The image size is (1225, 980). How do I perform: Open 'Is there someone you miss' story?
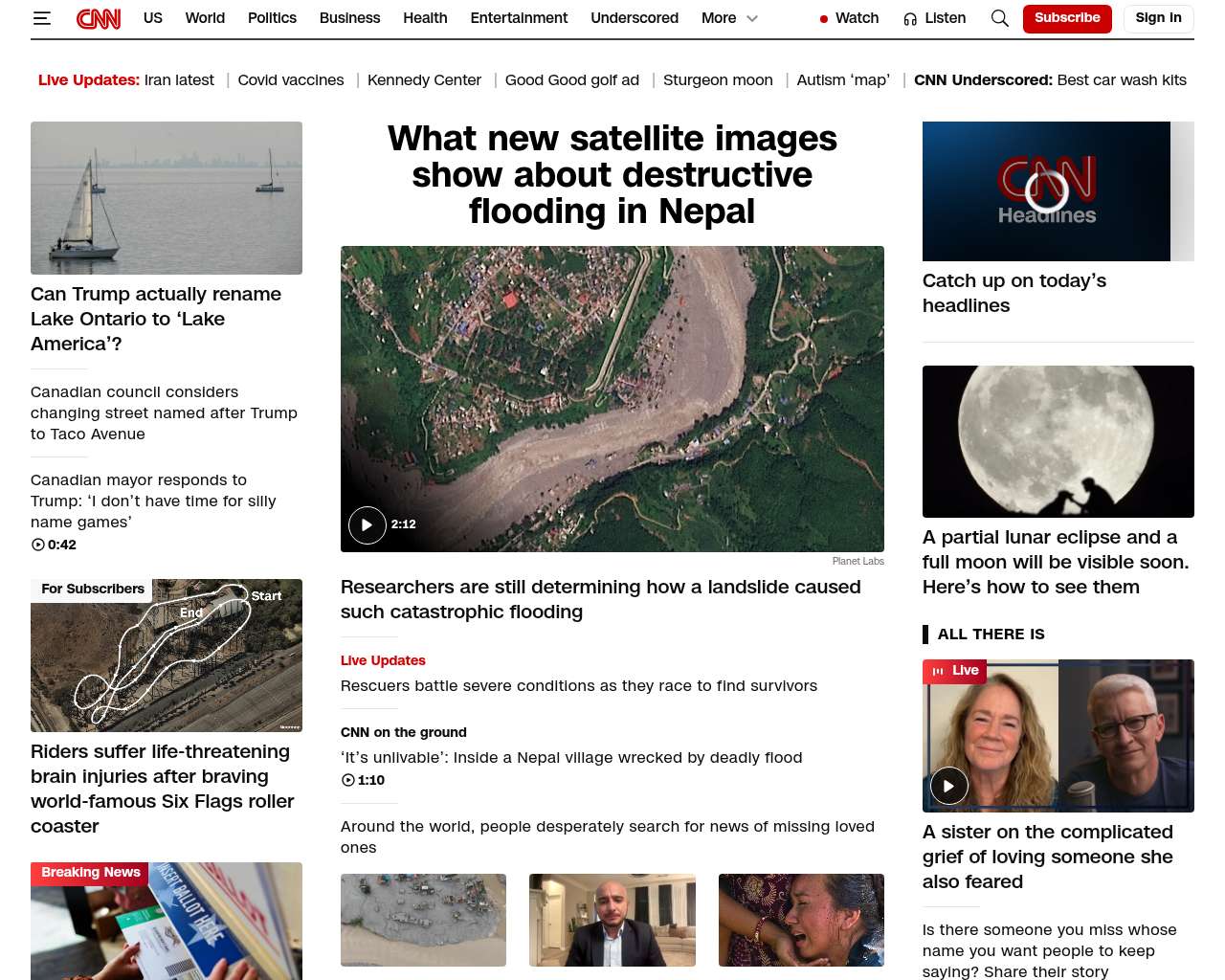1050,951
